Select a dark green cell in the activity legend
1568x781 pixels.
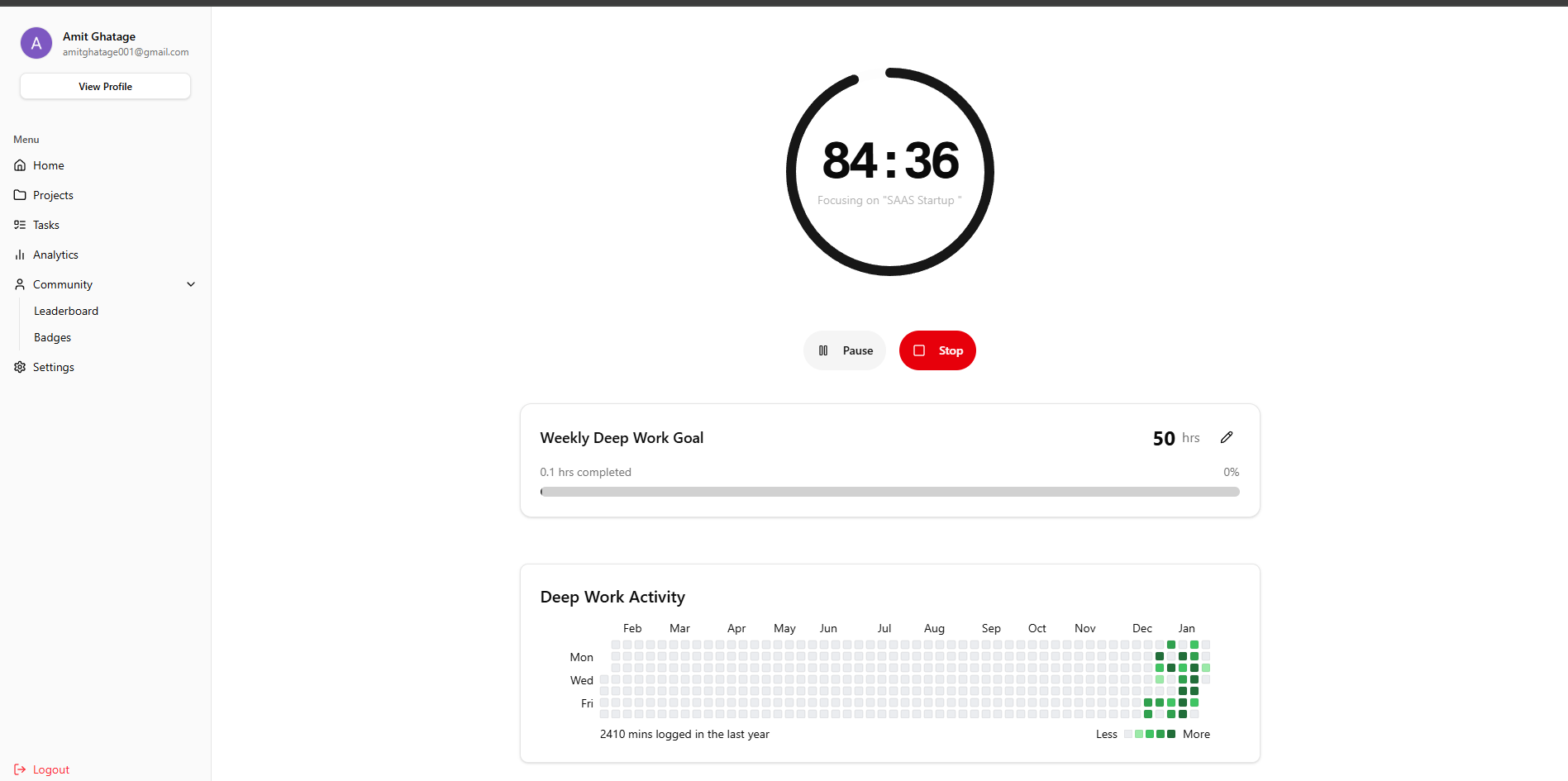point(1170,734)
